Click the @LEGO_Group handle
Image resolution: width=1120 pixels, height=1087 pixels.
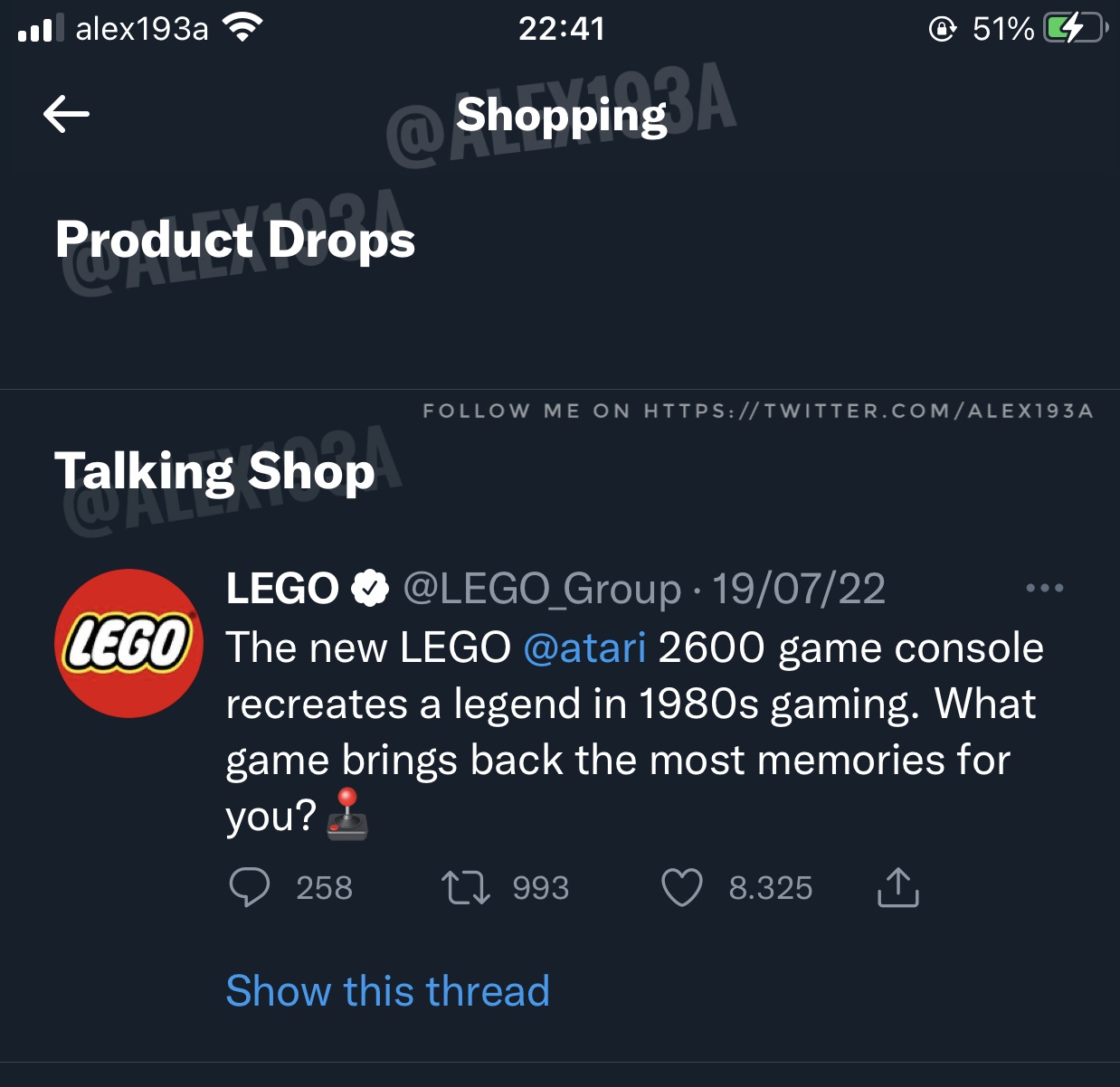click(x=541, y=589)
